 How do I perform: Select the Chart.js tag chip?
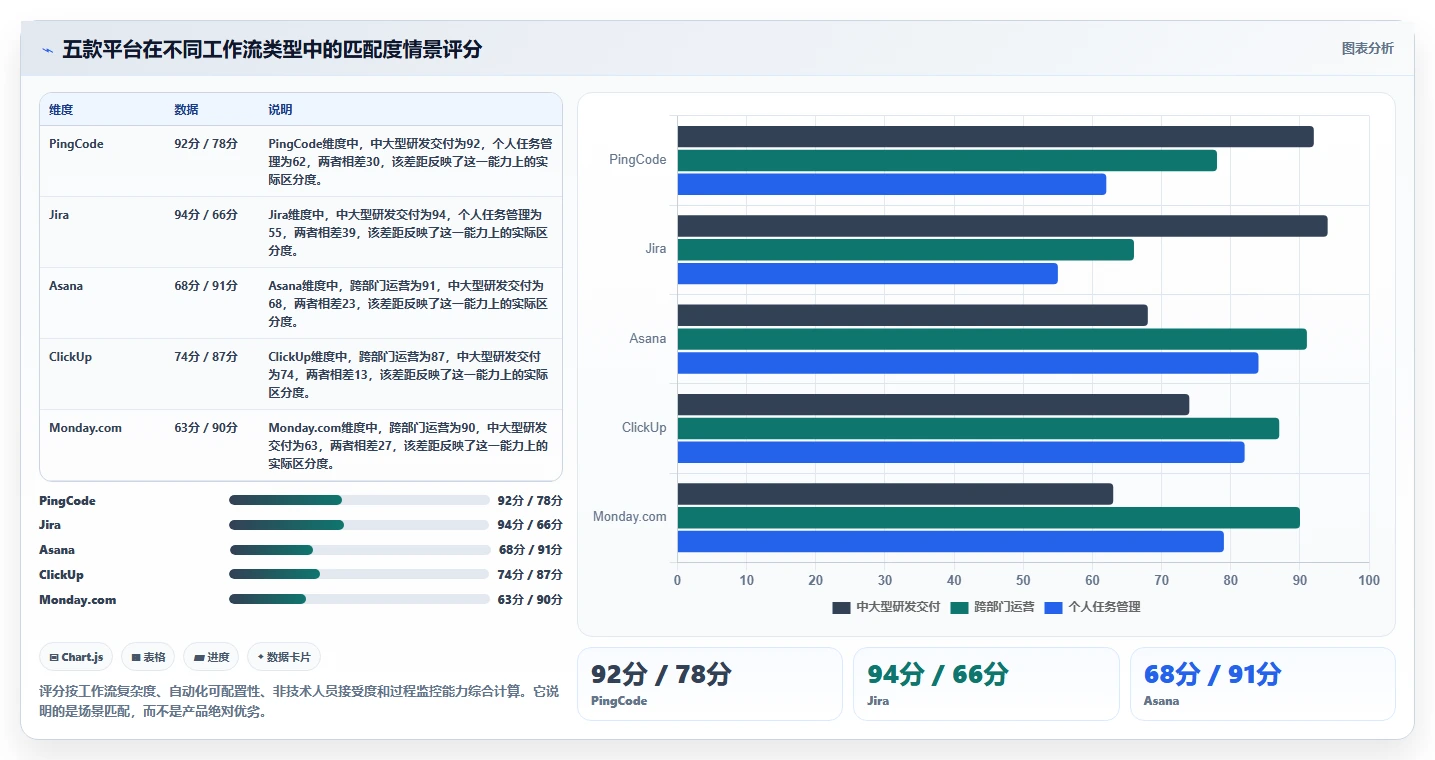point(77,657)
